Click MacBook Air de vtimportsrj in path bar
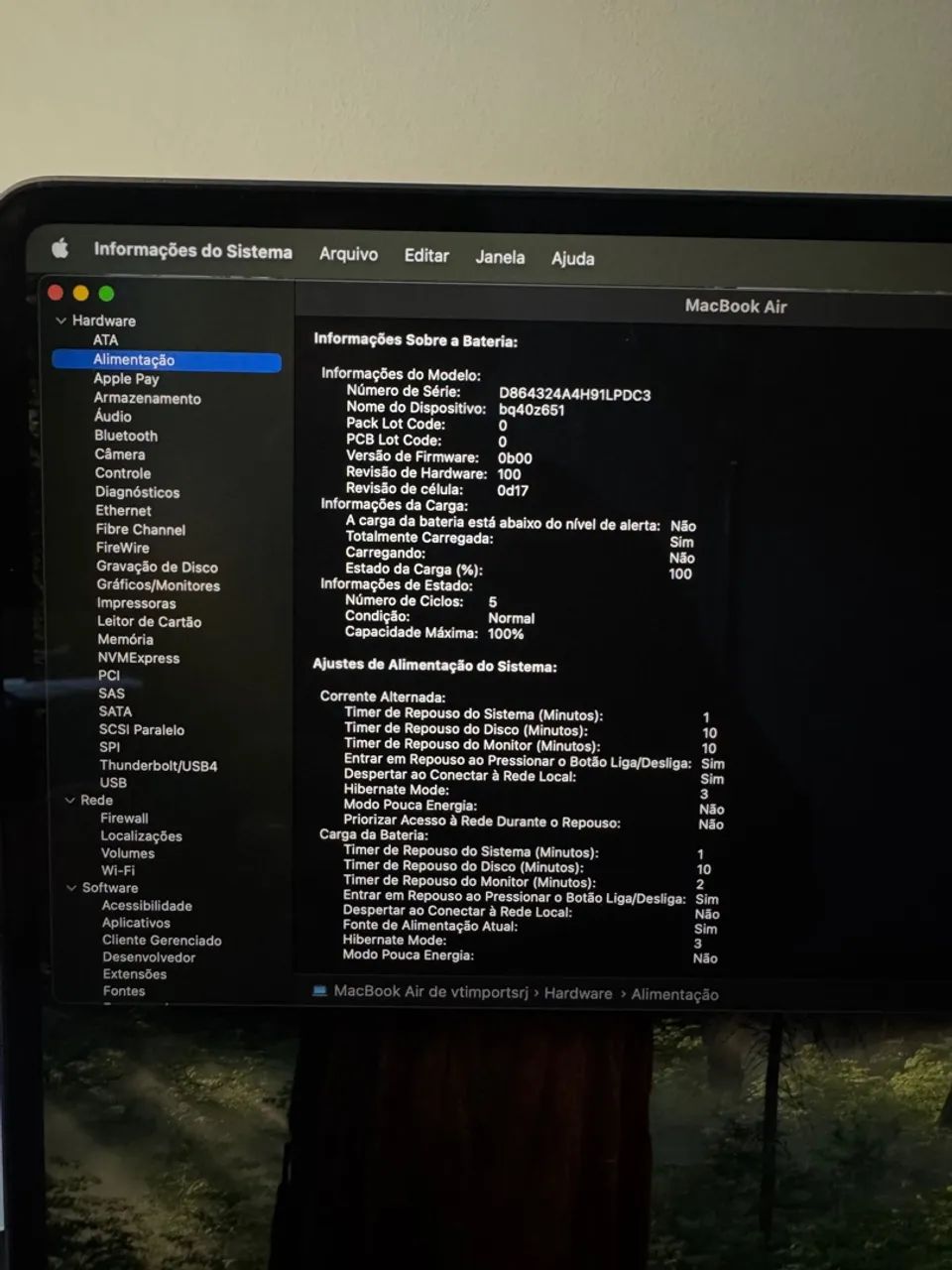 click(431, 991)
